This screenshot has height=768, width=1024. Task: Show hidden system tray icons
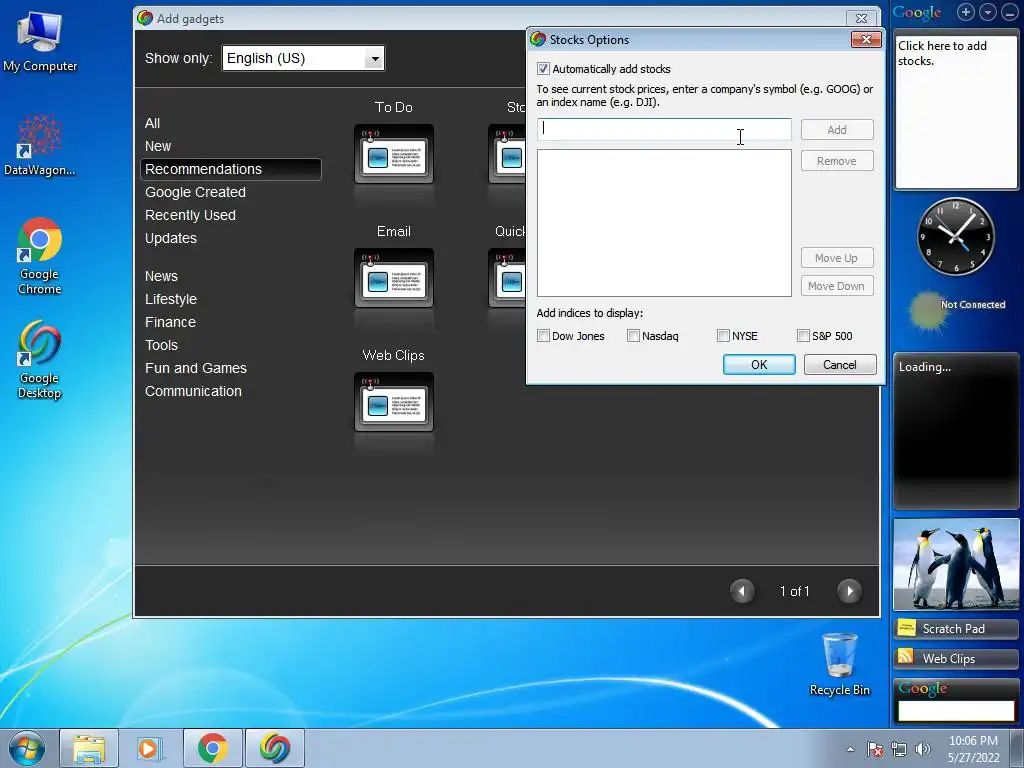[x=850, y=749]
